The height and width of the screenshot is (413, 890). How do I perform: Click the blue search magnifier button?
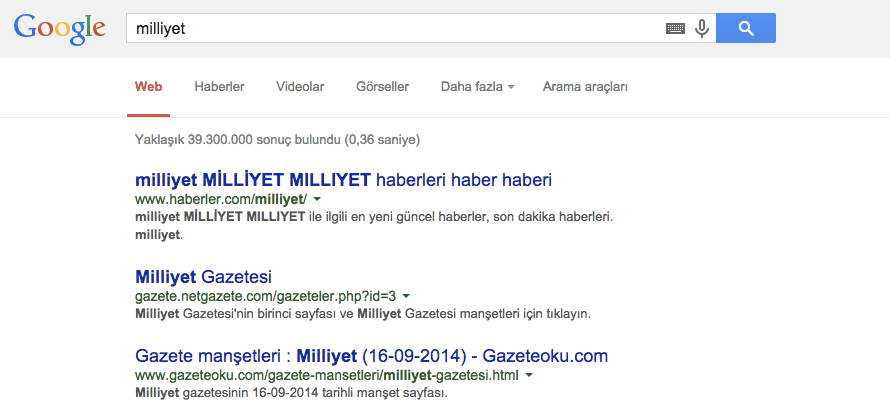coord(746,28)
